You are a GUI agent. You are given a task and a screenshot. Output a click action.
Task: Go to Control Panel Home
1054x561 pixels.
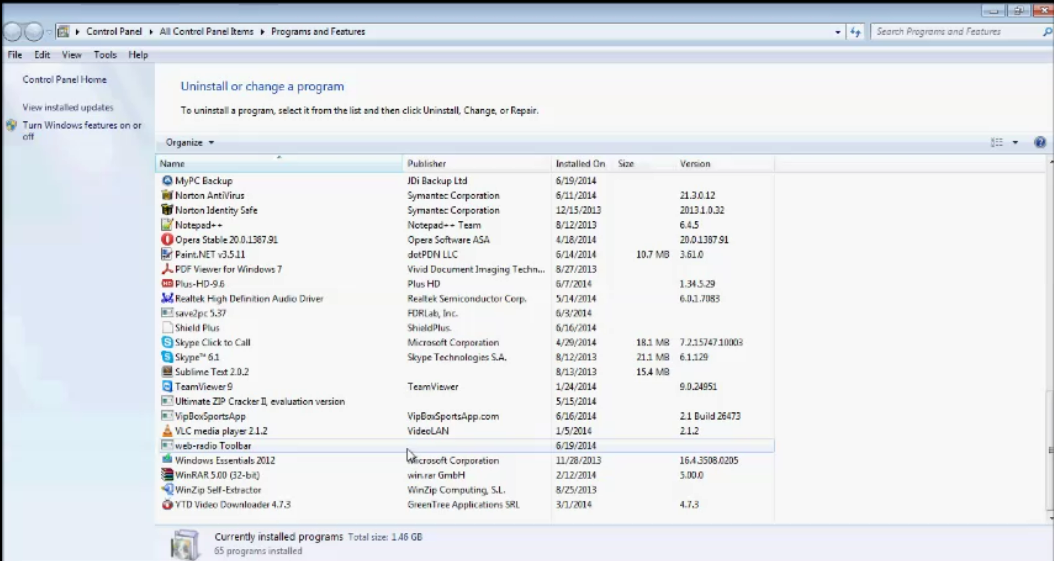tap(65, 79)
